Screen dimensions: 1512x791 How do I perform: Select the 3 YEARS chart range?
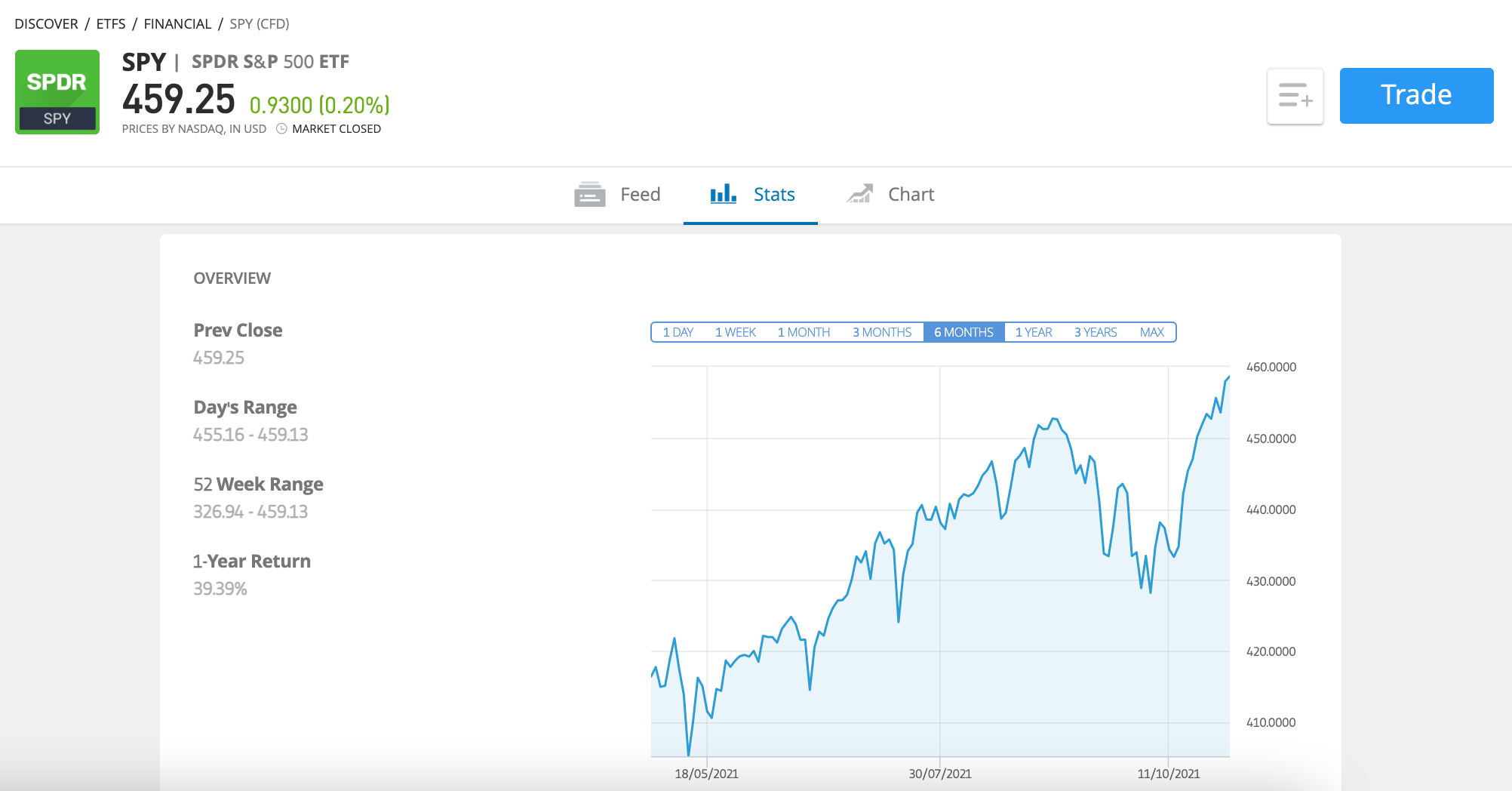pos(1096,332)
